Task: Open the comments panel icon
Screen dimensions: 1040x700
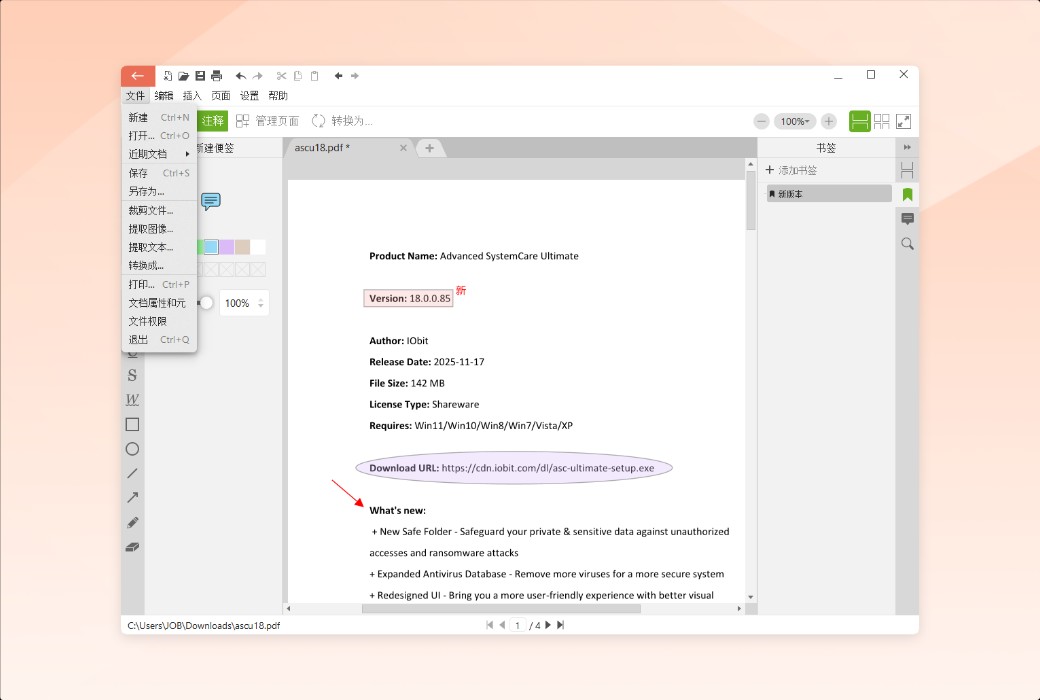Action: pyautogui.click(x=907, y=218)
